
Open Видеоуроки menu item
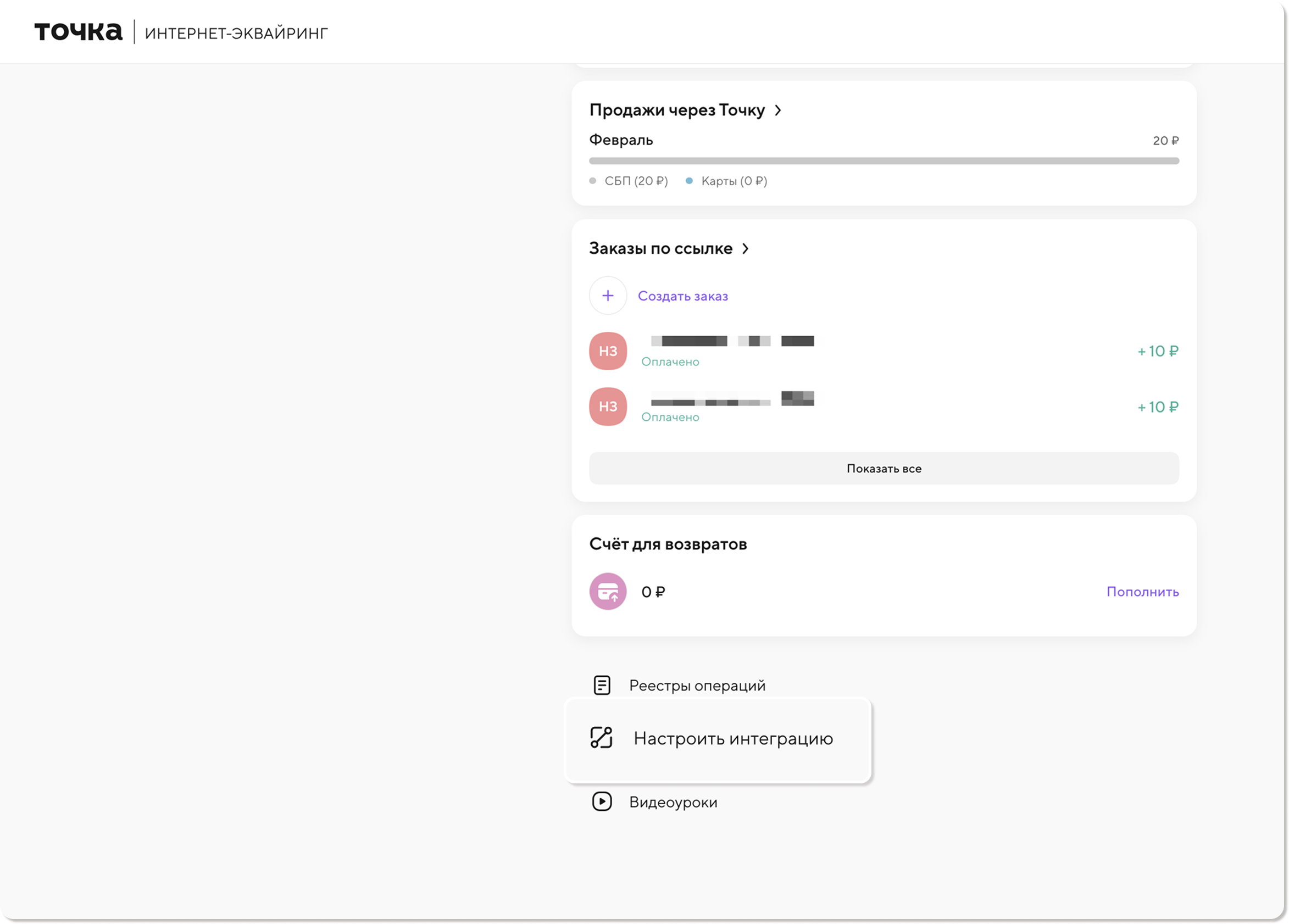tap(673, 802)
